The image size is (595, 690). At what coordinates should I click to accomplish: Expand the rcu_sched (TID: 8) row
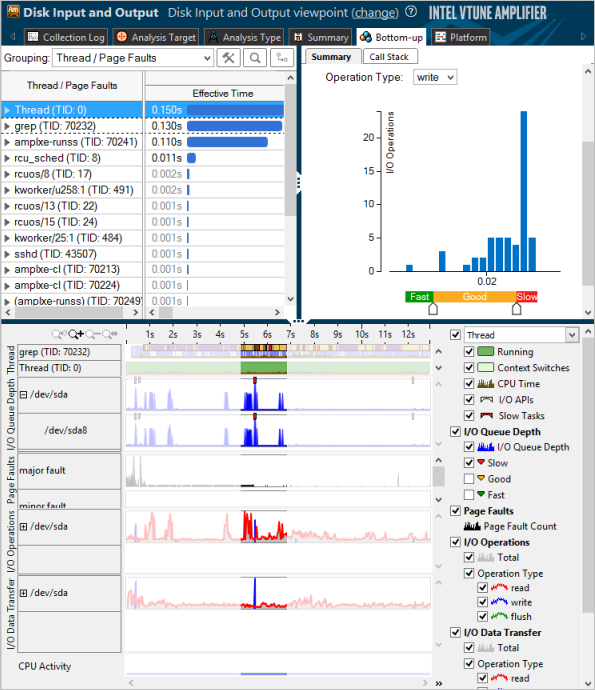click(7, 158)
